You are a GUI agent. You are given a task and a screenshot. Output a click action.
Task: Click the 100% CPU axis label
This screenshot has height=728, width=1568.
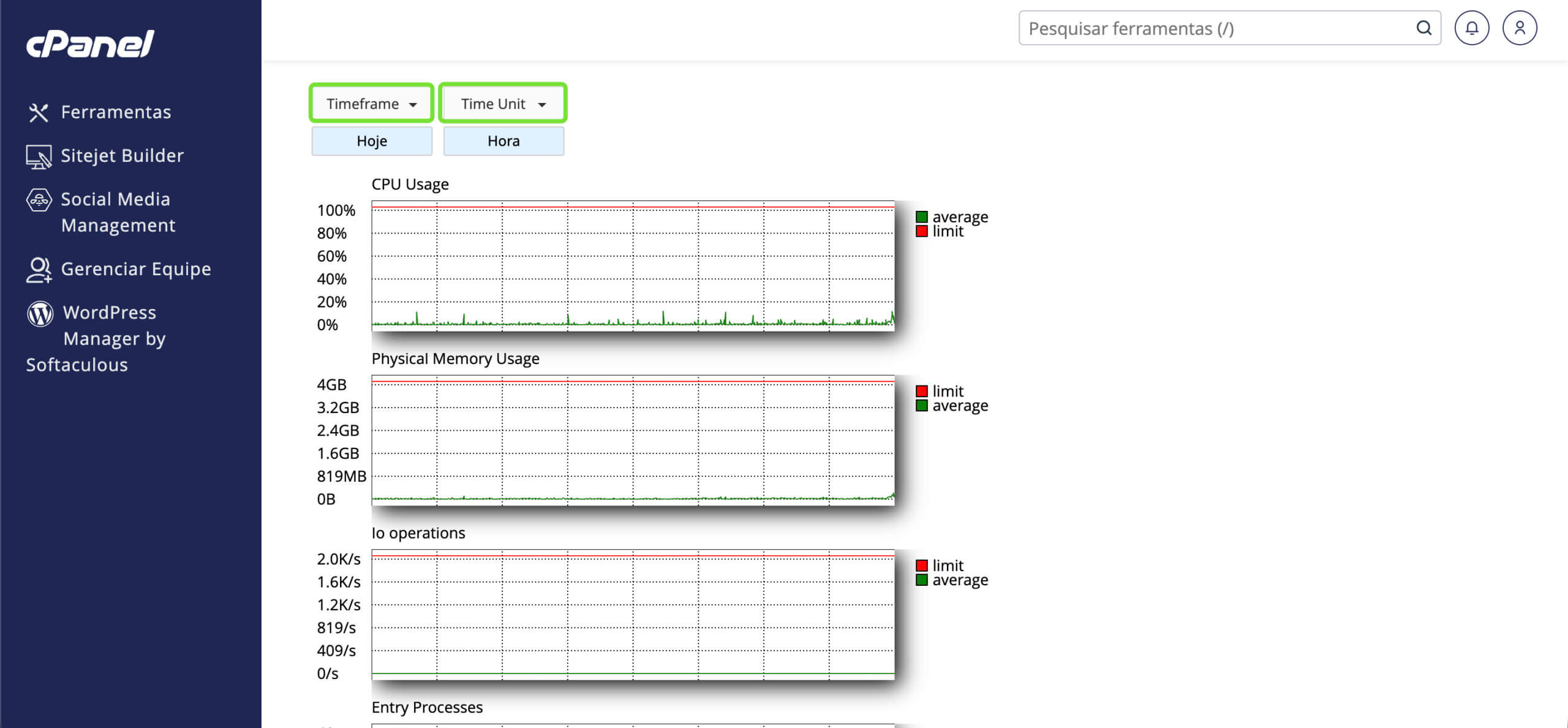pos(336,211)
